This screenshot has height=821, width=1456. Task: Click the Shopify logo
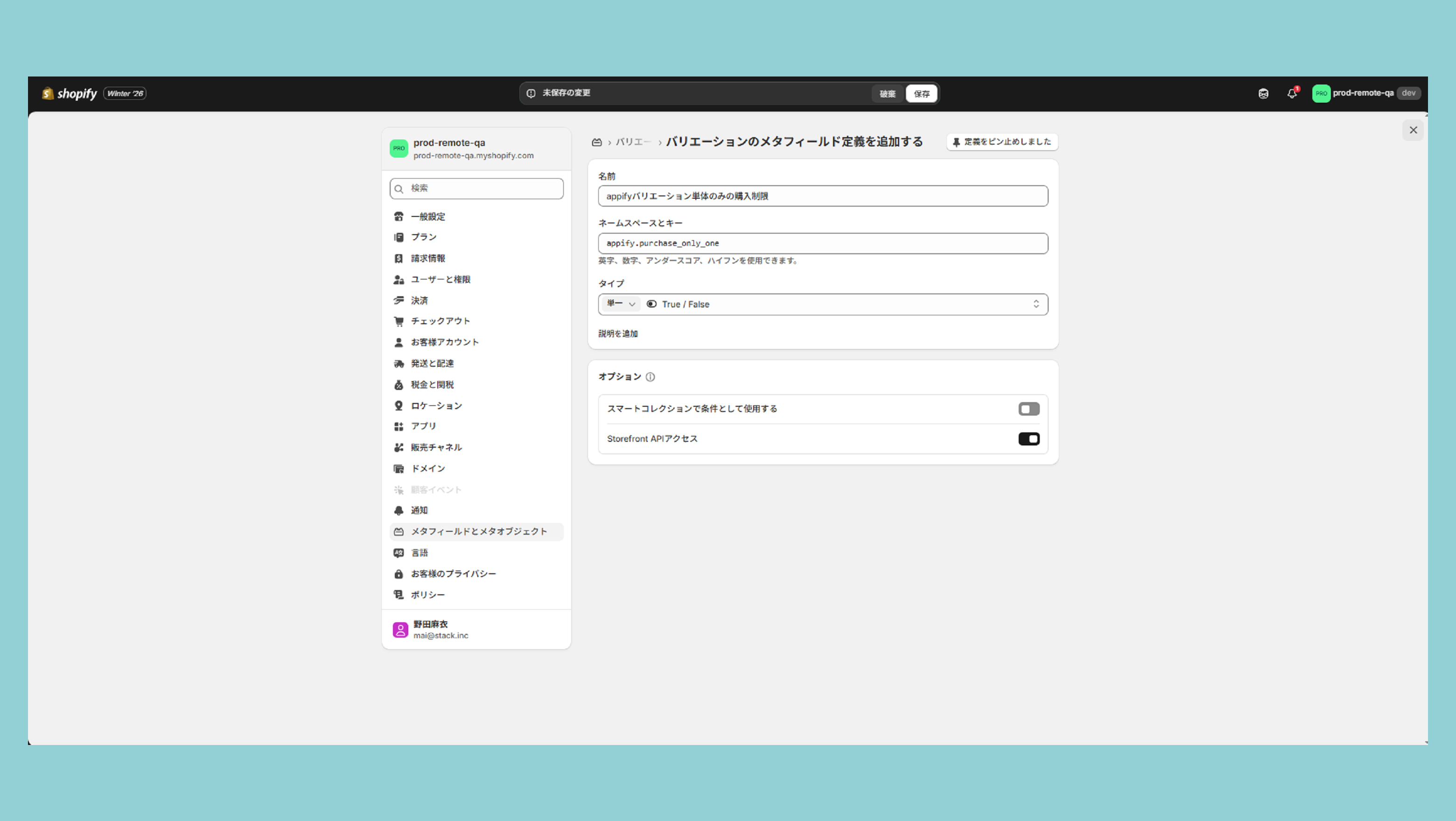click(69, 94)
